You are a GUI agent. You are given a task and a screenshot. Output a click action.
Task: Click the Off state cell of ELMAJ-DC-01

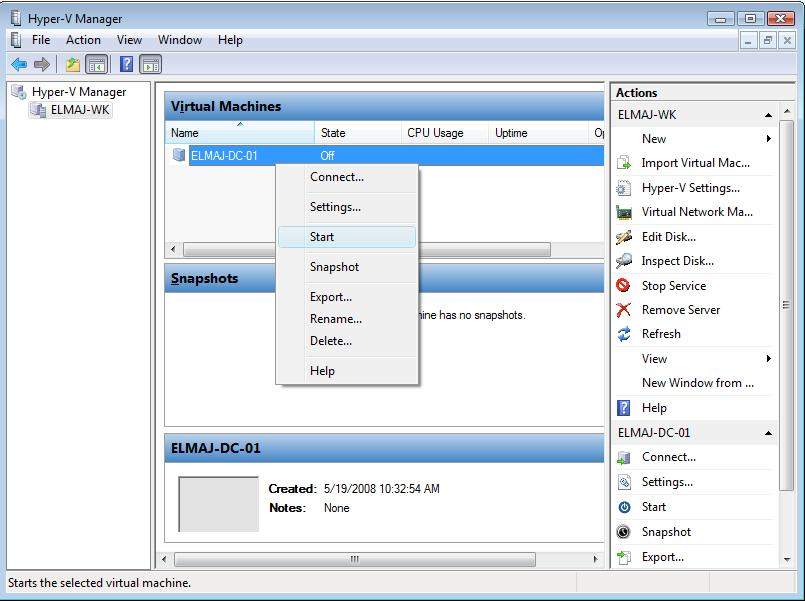[328, 156]
